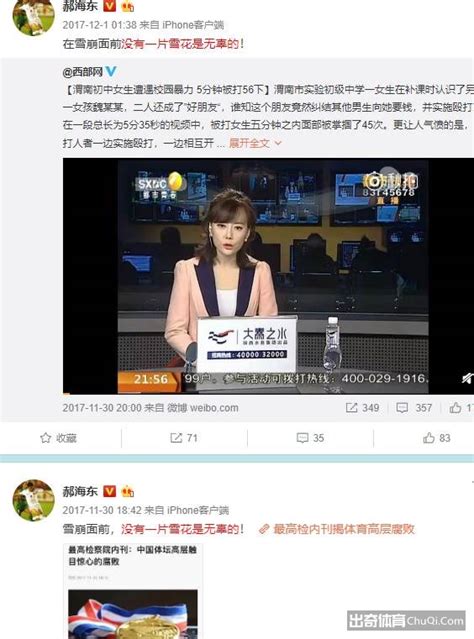Open 郝海东 username in second post
The width and height of the screenshot is (474, 639).
pyautogui.click(x=80, y=491)
